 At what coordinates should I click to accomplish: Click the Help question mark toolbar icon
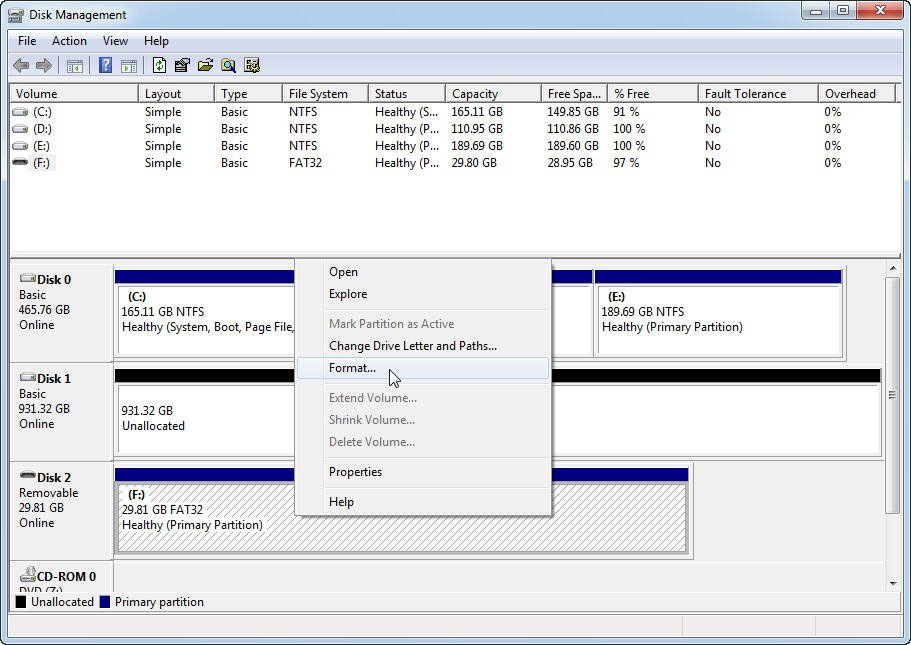pos(105,65)
